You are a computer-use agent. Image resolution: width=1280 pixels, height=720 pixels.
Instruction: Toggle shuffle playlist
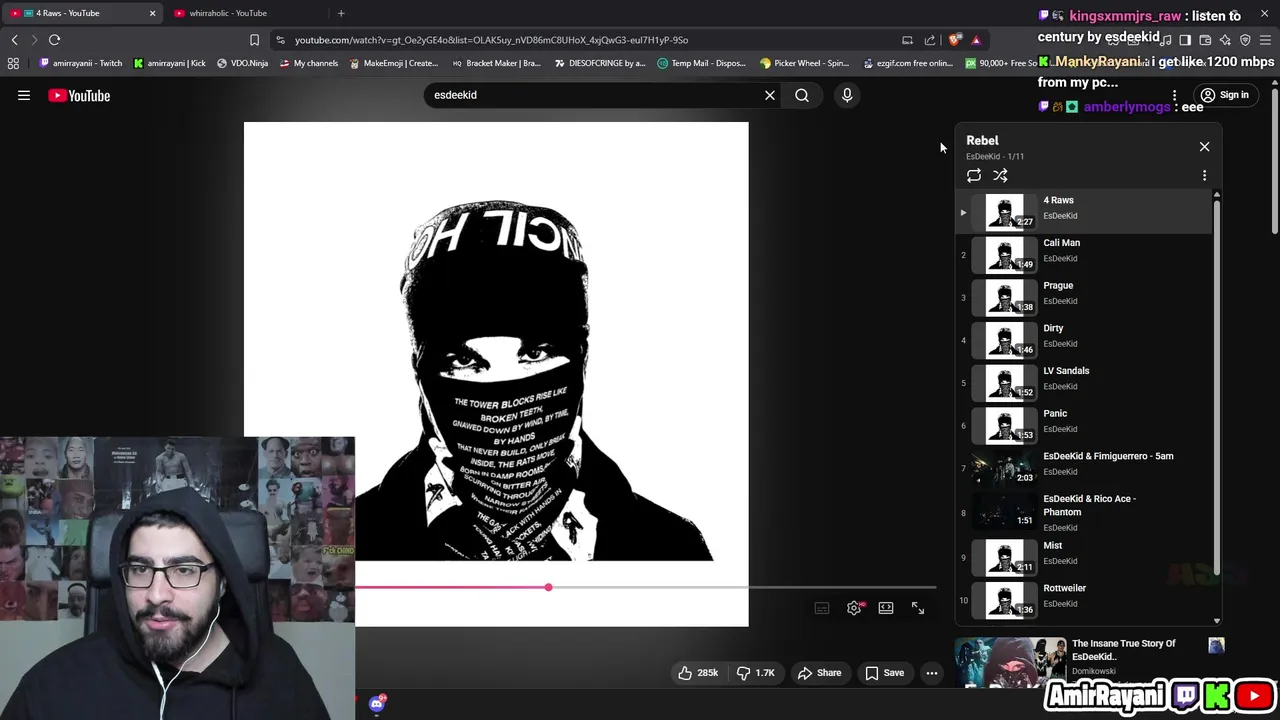[x=1000, y=175]
